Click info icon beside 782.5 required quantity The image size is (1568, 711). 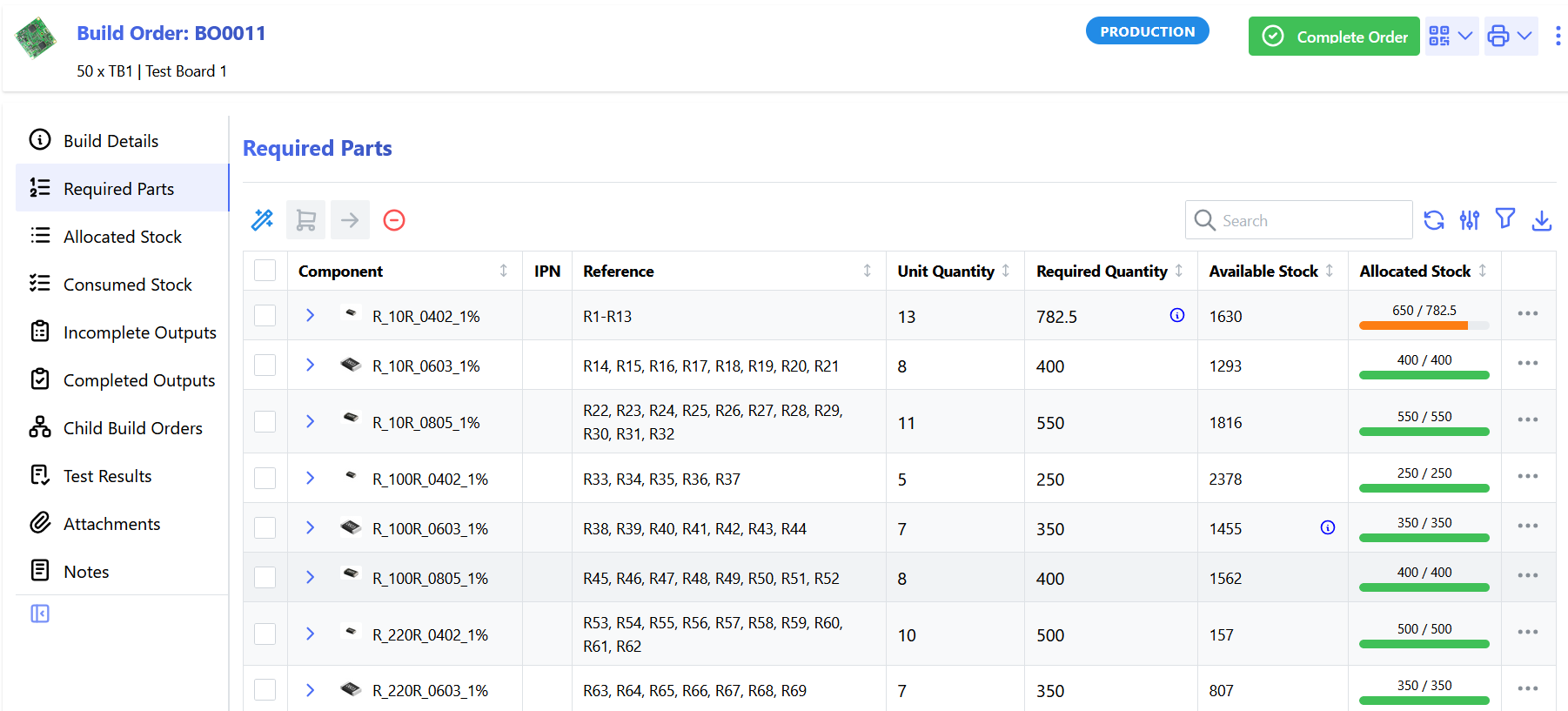click(1176, 315)
